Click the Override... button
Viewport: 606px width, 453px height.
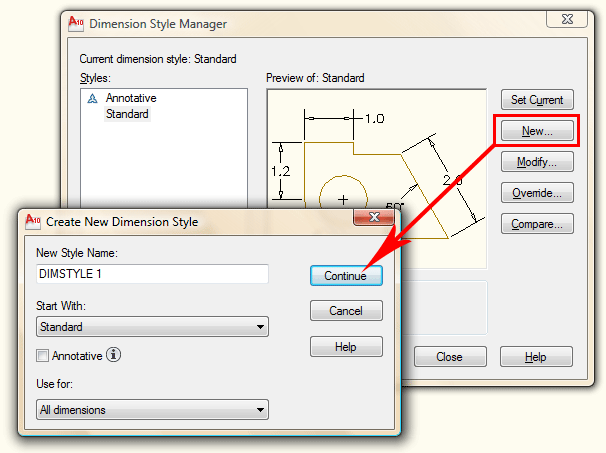537,193
